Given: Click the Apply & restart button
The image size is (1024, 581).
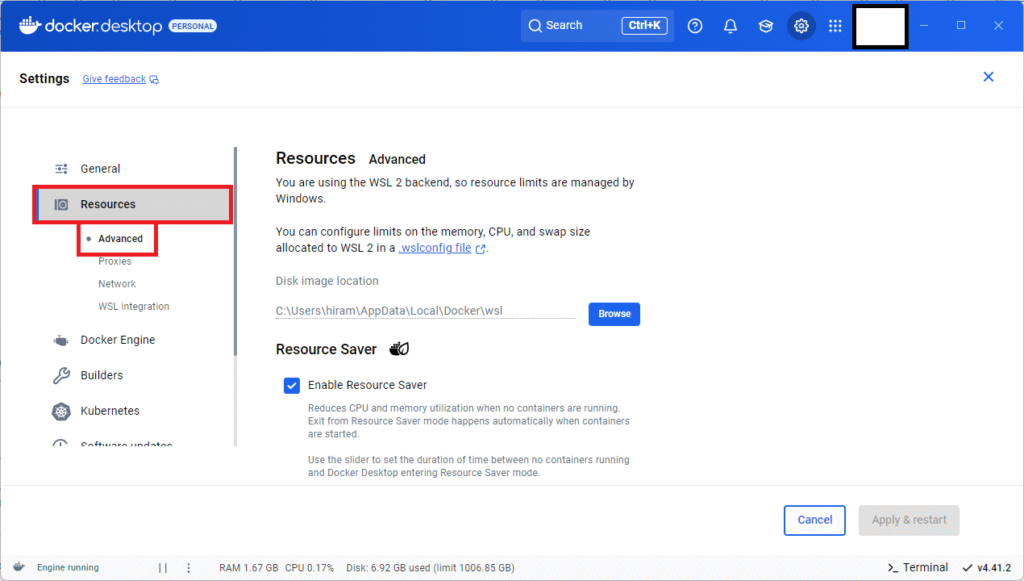Looking at the screenshot, I should (908, 520).
